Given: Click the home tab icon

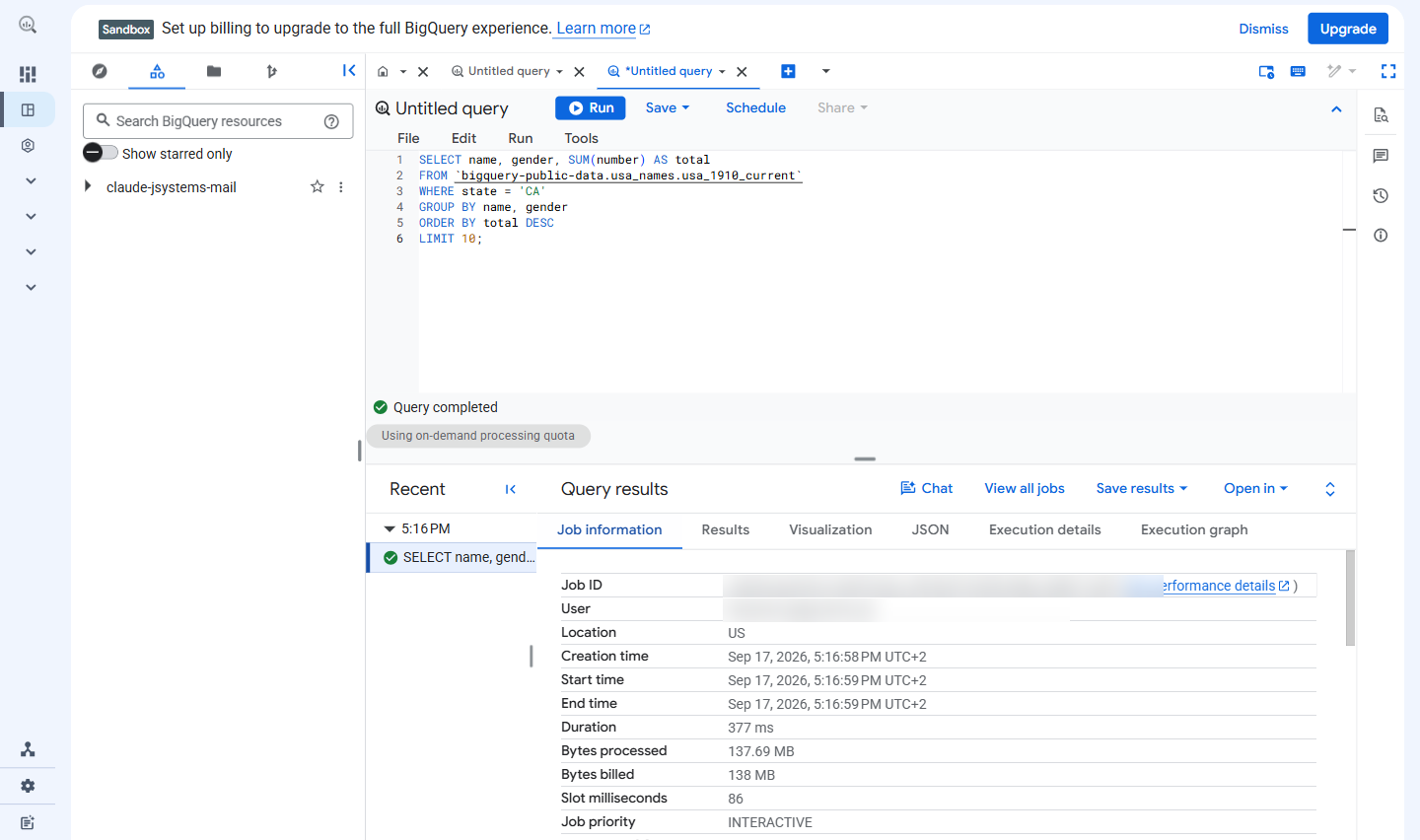Looking at the screenshot, I should point(383,71).
